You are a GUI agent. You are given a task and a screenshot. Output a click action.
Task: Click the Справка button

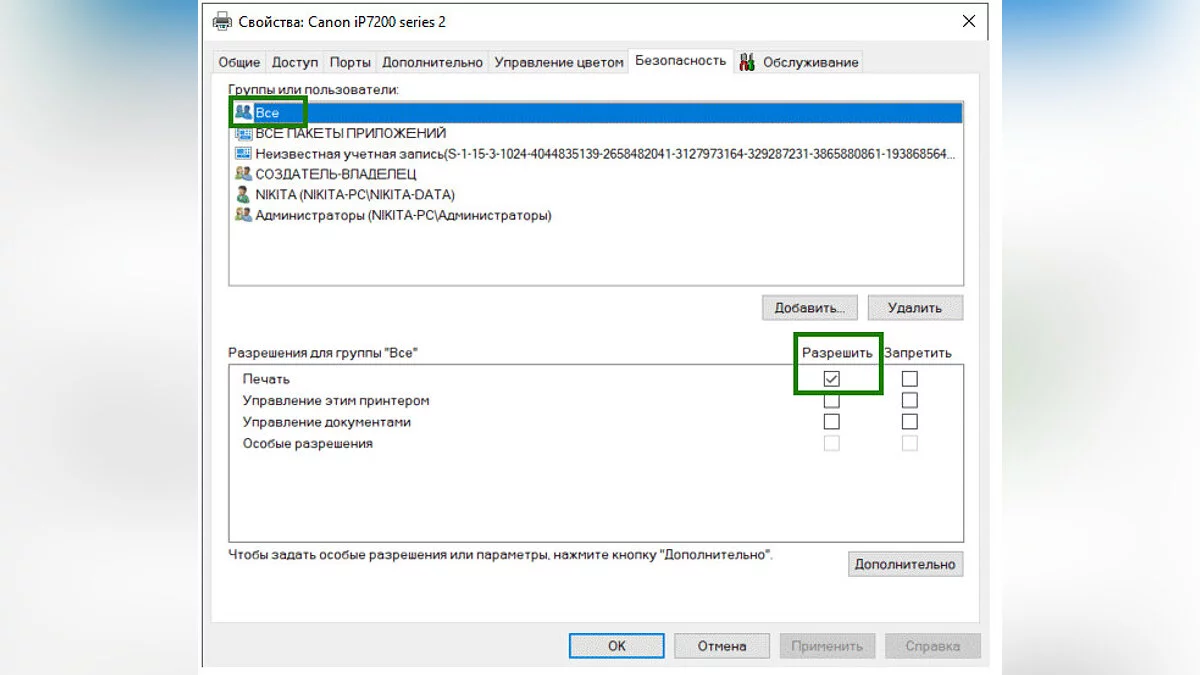(933, 646)
